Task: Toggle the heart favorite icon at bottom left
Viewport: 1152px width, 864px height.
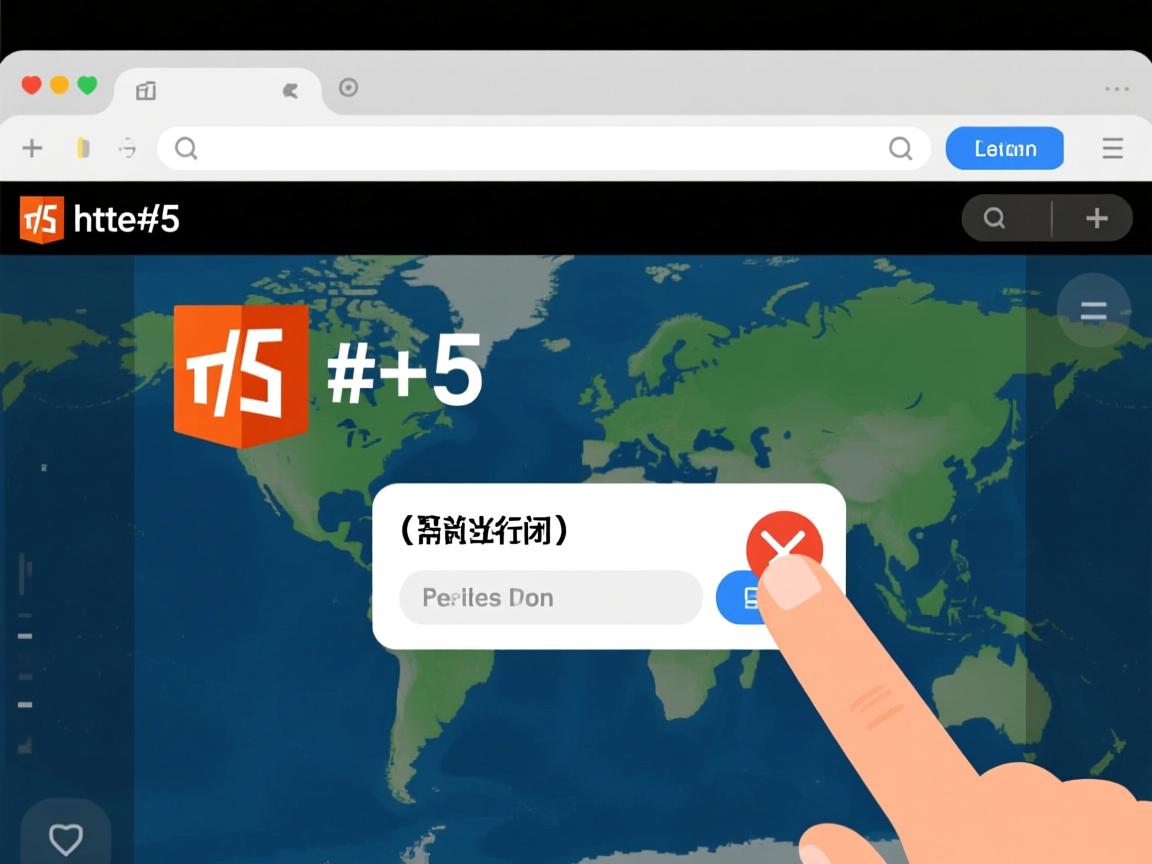Action: (66, 838)
